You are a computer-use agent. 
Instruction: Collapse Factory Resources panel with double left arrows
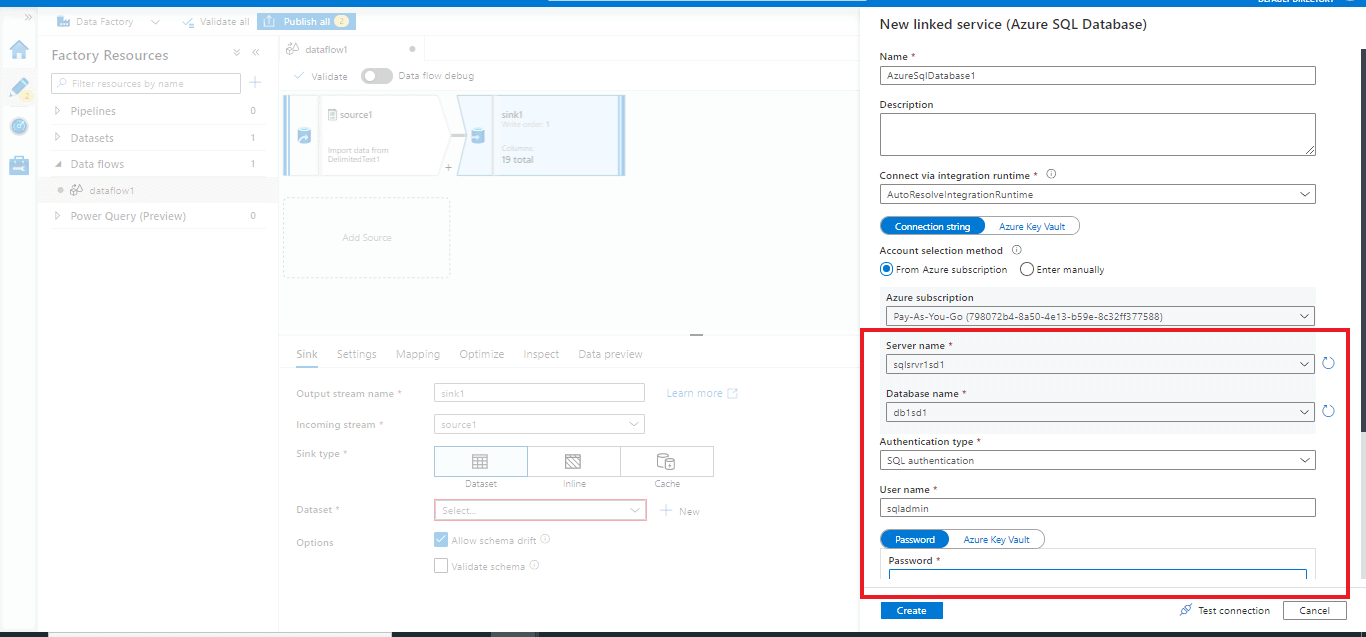click(255, 53)
